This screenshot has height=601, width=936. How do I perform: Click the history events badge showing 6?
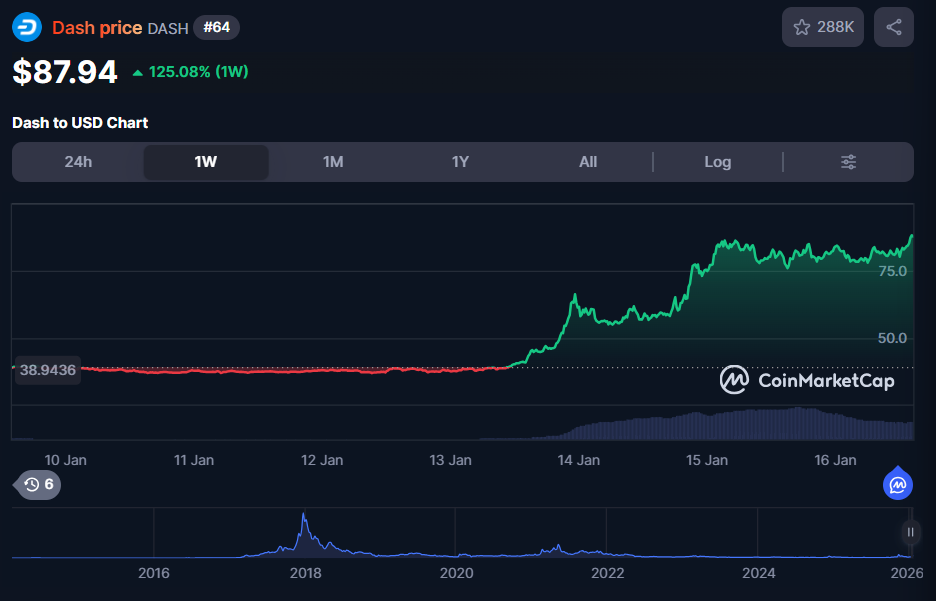[x=37, y=484]
